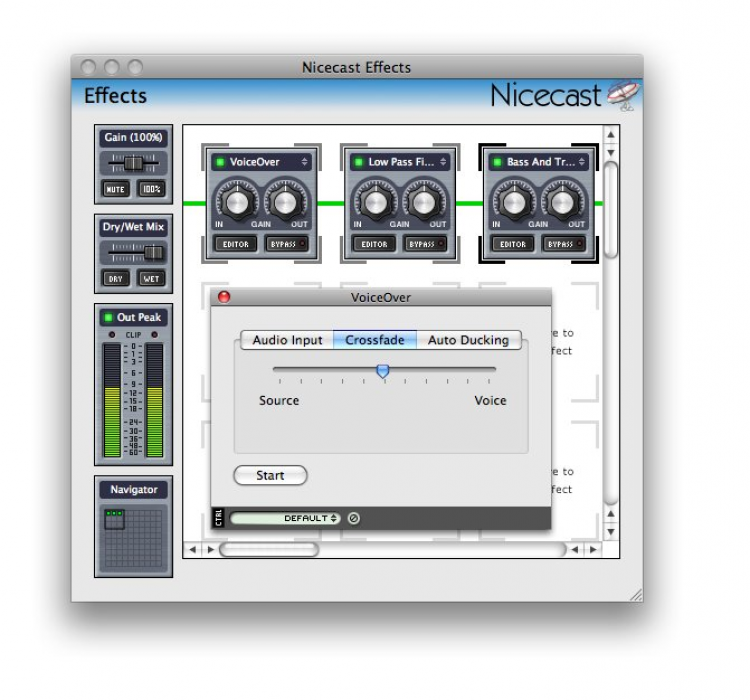Image resolution: width=750 pixels, height=700 pixels.
Task: Click the Navigator grid thumbnail
Action: [133, 538]
